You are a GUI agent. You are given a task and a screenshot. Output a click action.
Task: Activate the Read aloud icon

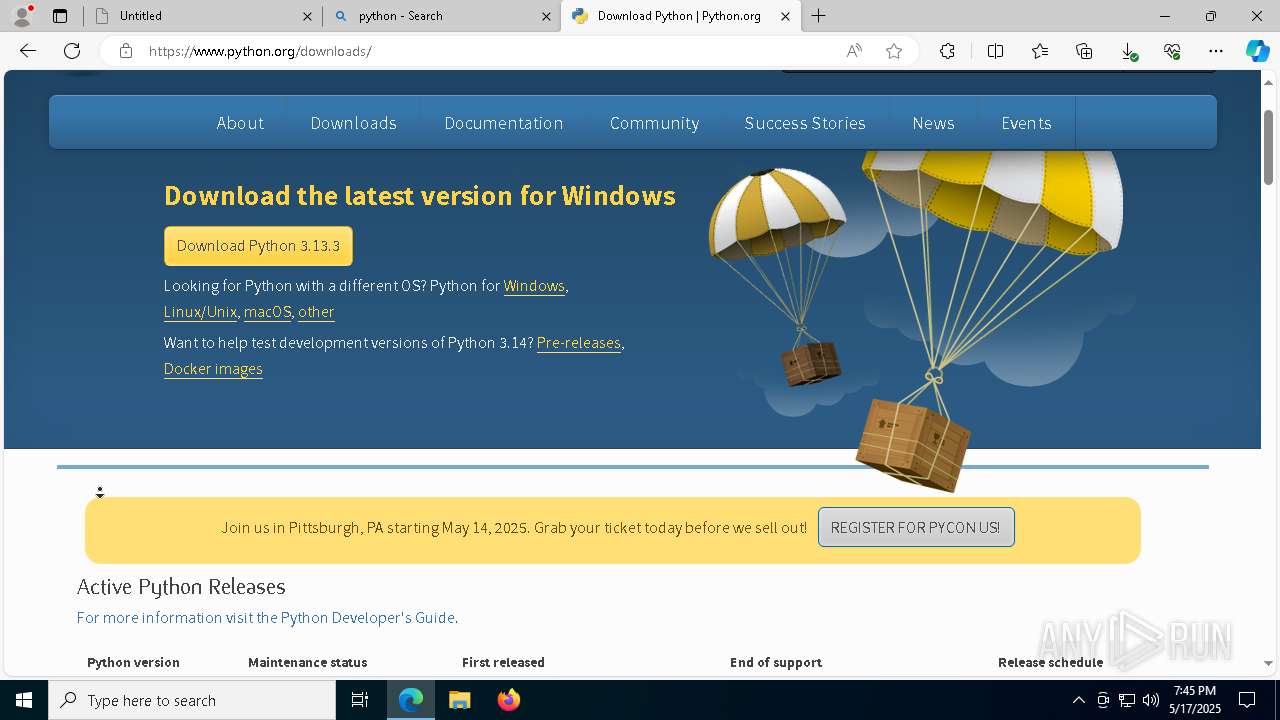[x=854, y=51]
